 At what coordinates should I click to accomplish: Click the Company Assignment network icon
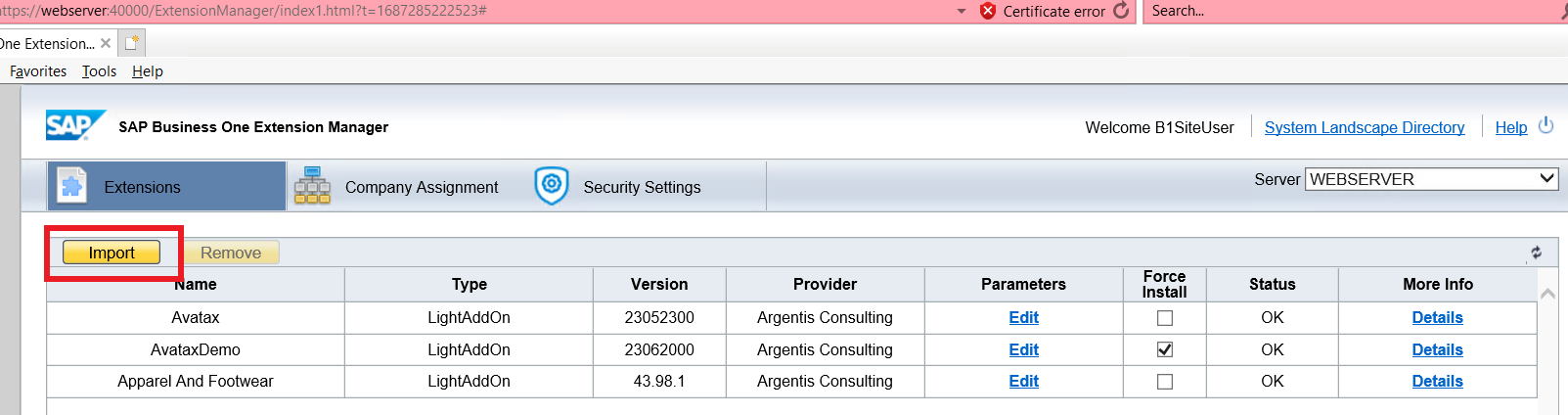(312, 185)
